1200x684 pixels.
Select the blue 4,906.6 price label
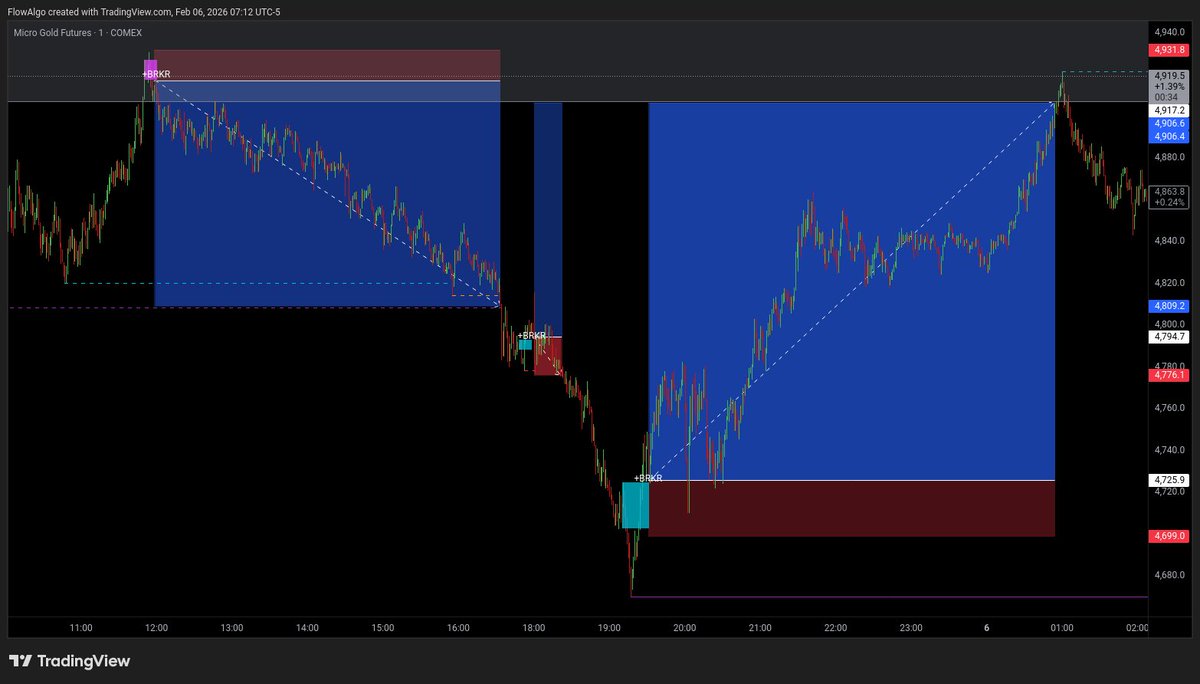1168,123
